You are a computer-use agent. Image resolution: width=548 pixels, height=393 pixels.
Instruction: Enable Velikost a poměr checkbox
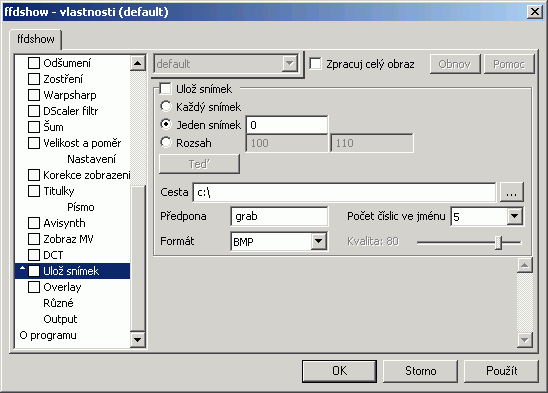(34, 143)
